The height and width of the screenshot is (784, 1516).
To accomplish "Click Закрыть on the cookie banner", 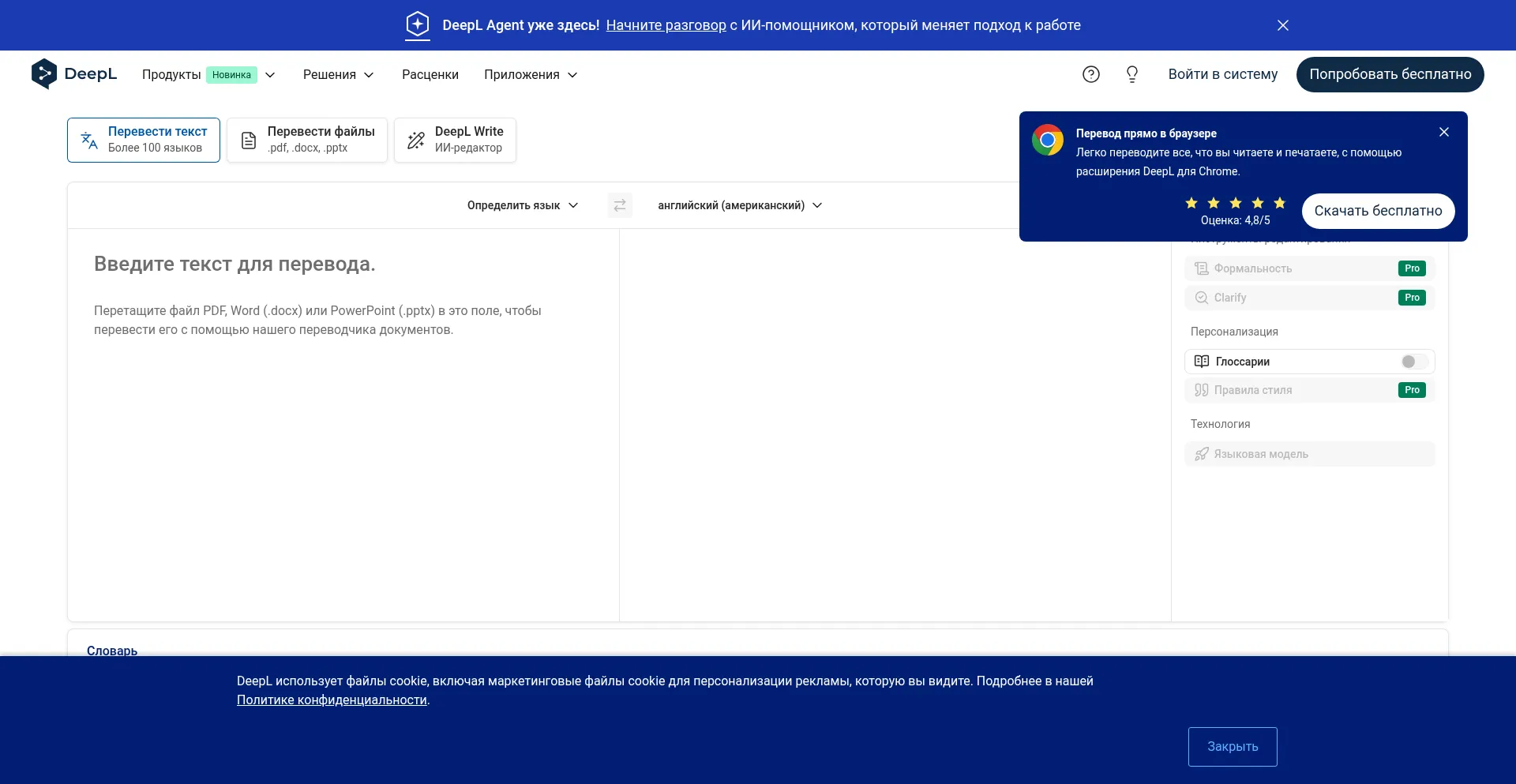I will 1232,746.
